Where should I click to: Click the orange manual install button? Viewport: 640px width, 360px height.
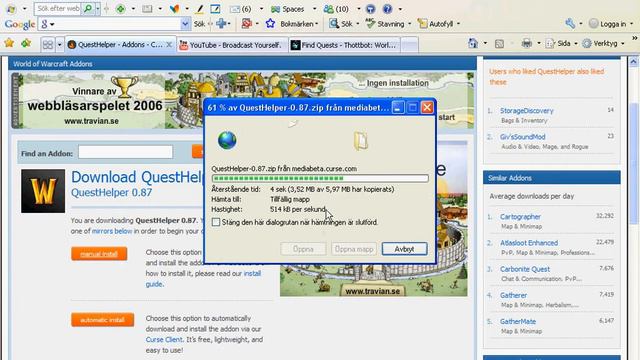click(x=99, y=254)
